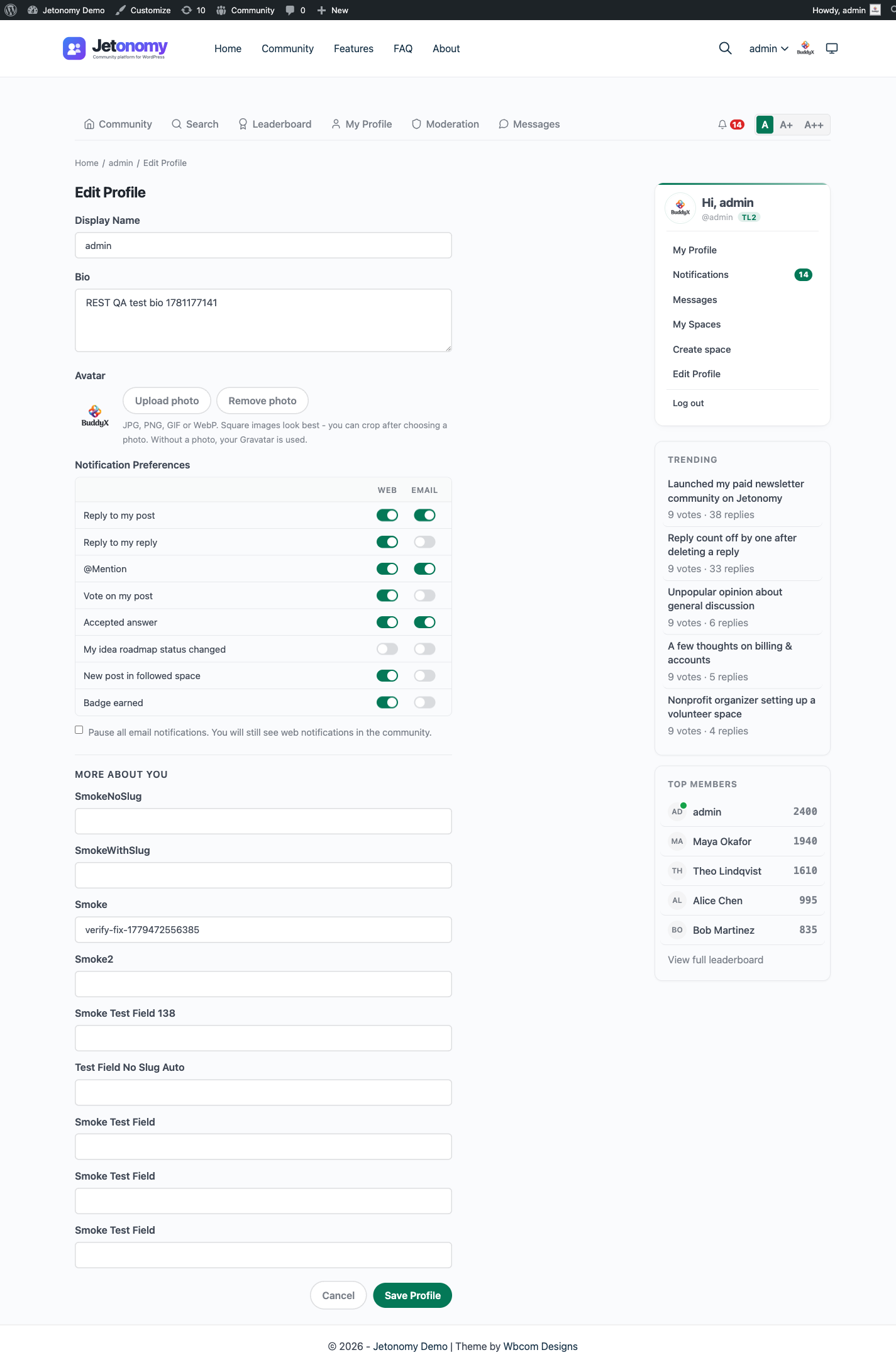896x1367 pixels.
Task: Select Create space in the sidebar
Action: [742, 350]
